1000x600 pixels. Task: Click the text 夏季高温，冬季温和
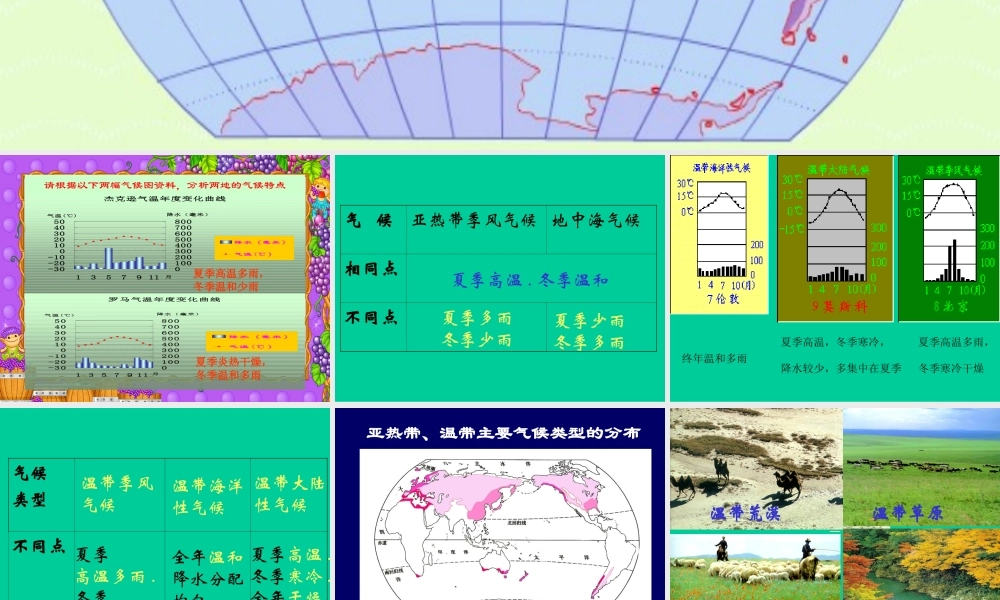coord(531,280)
